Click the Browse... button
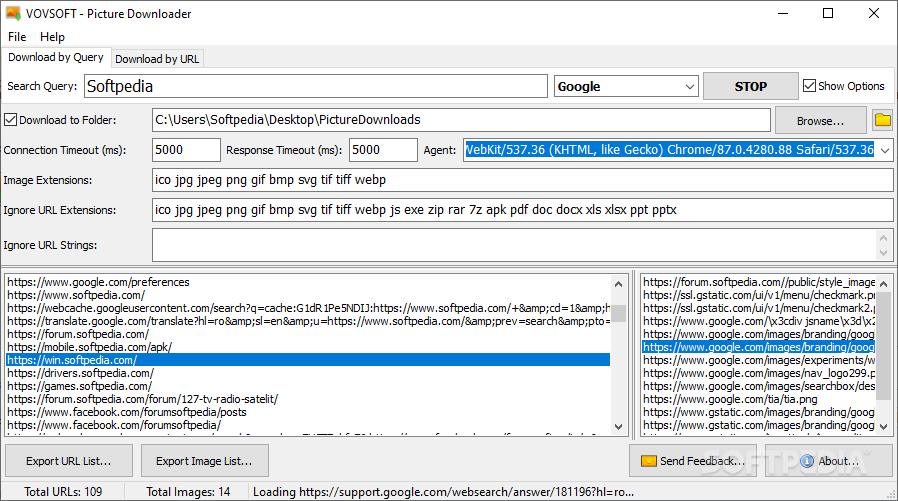 pyautogui.click(x=820, y=121)
